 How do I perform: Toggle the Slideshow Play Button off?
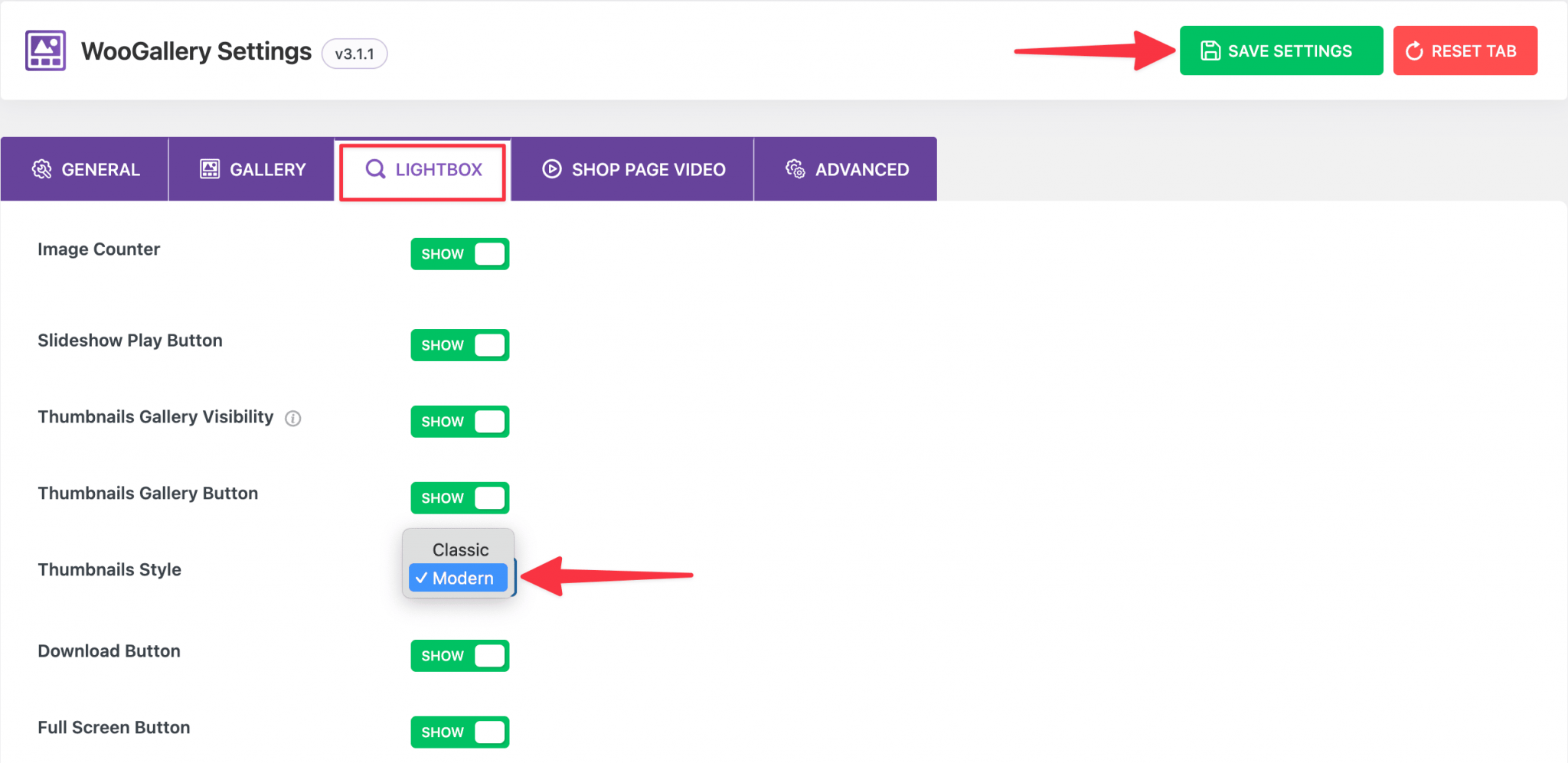[x=459, y=344]
